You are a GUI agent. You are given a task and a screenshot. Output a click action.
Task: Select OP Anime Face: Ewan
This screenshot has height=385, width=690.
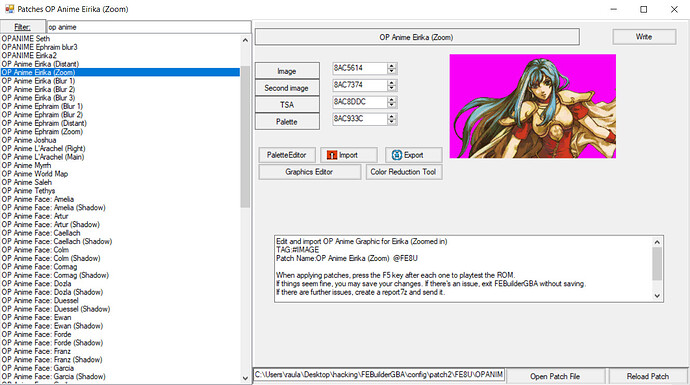click(120, 317)
